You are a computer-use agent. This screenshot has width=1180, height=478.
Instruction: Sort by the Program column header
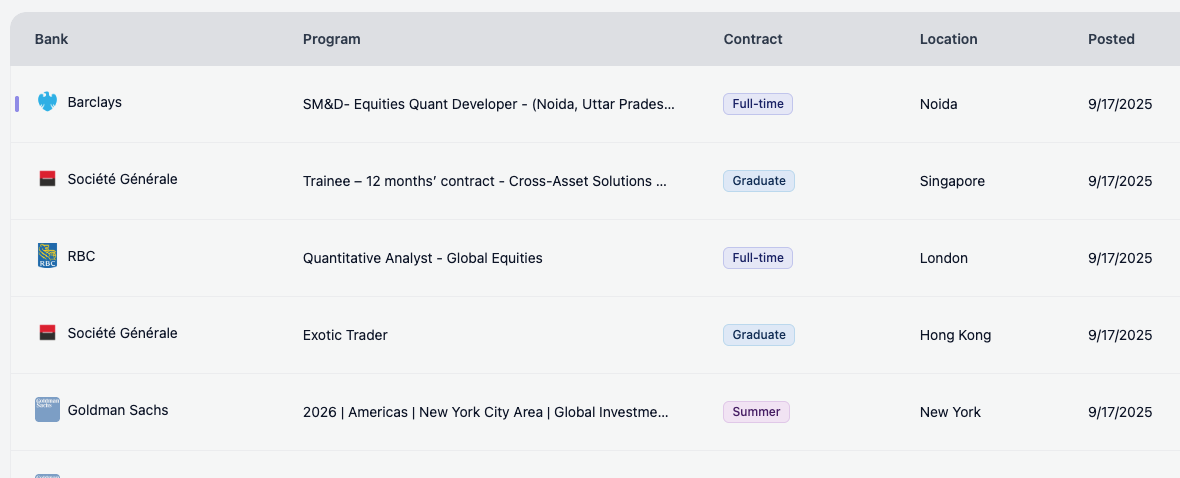(331, 39)
